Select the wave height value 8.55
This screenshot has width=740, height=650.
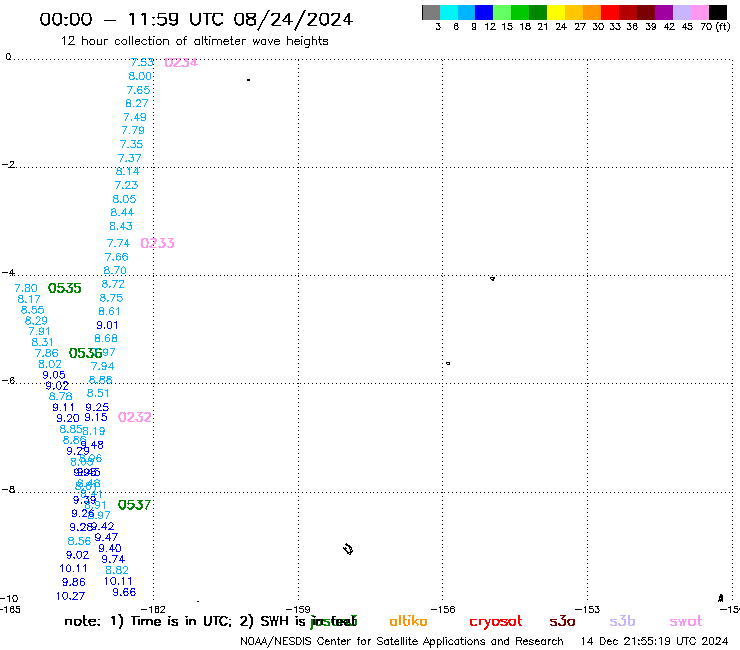pyautogui.click(x=33, y=310)
